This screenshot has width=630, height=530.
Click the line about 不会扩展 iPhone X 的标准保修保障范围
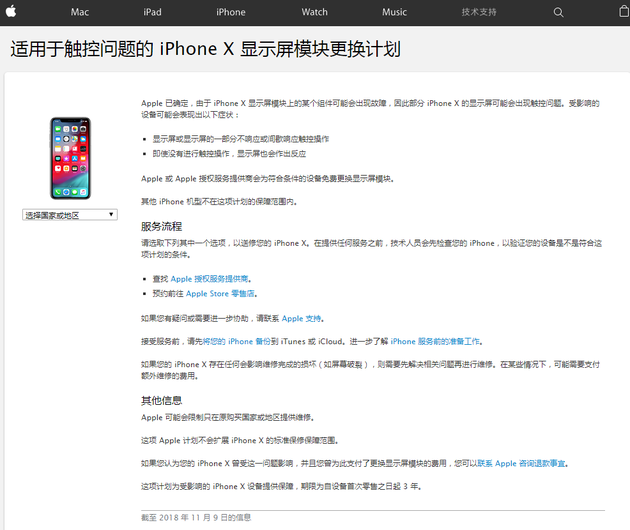point(239,441)
